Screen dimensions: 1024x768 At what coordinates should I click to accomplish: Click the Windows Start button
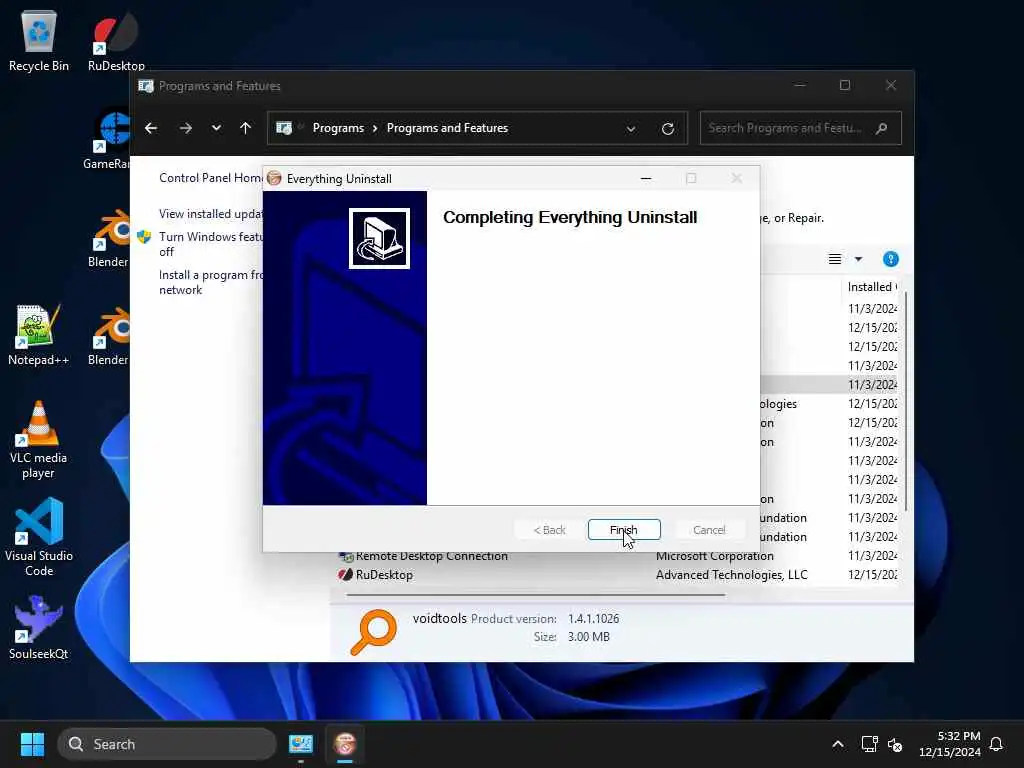pyautogui.click(x=32, y=744)
